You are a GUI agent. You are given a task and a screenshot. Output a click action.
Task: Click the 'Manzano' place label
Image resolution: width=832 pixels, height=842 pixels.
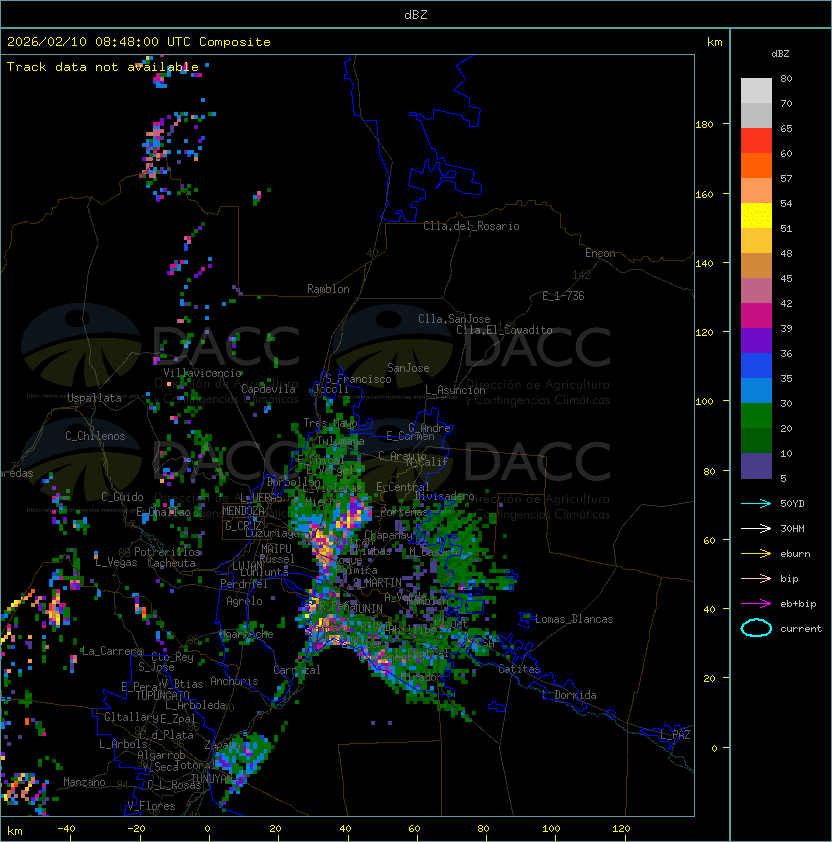[84, 782]
